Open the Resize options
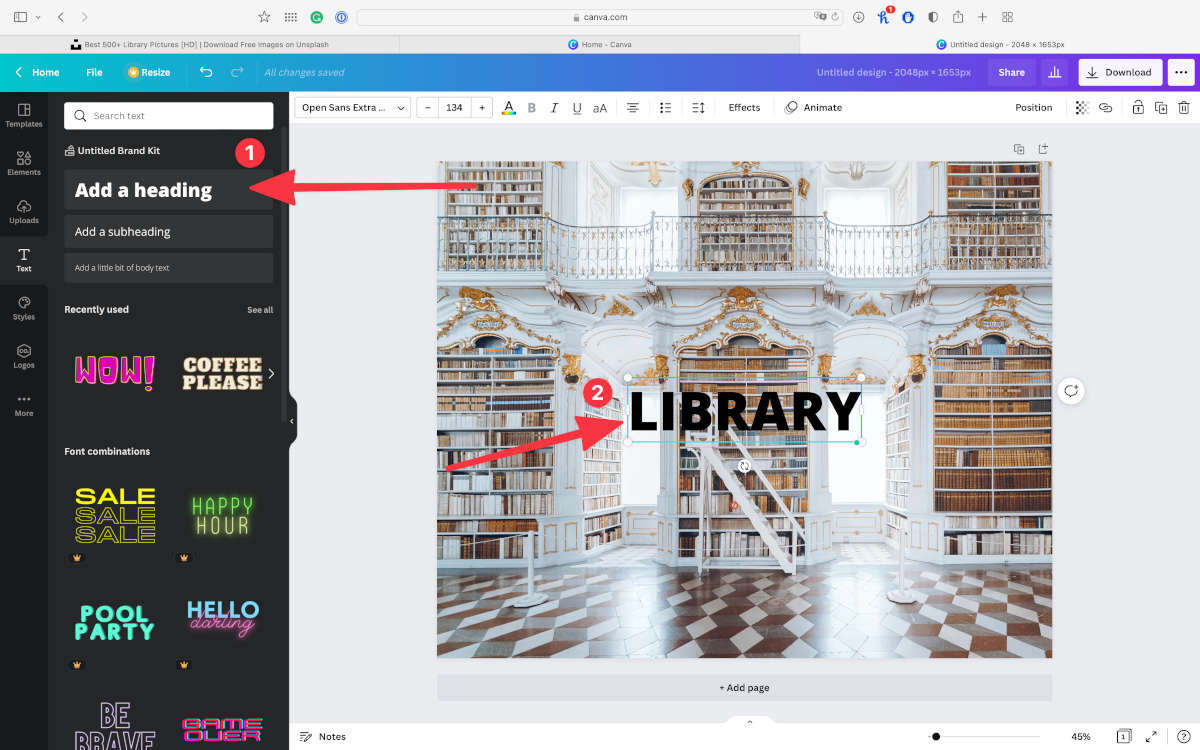This screenshot has height=750, width=1200. click(x=148, y=72)
